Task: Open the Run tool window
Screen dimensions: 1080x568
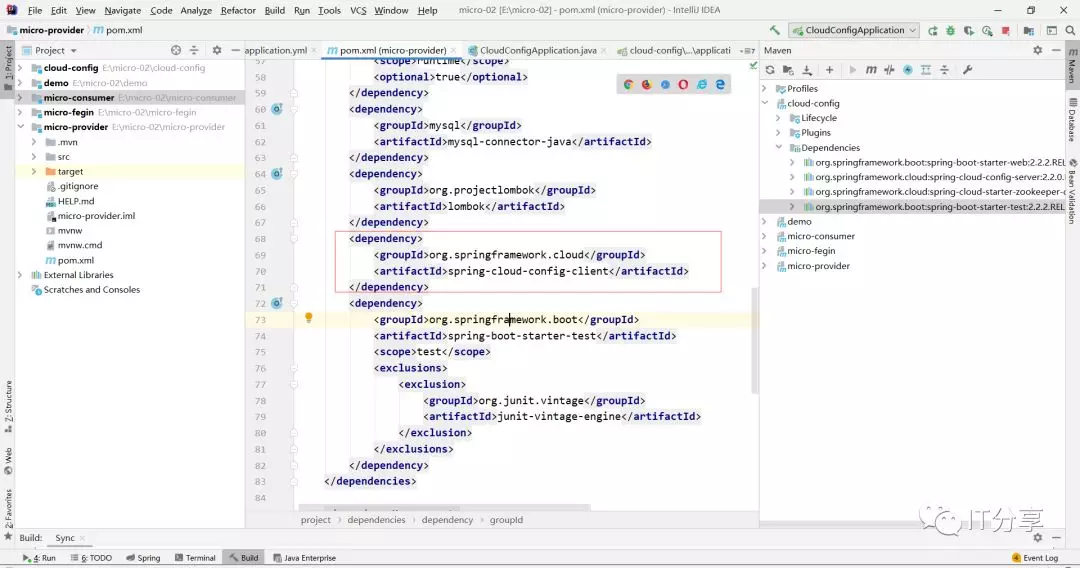Action: pos(39,558)
